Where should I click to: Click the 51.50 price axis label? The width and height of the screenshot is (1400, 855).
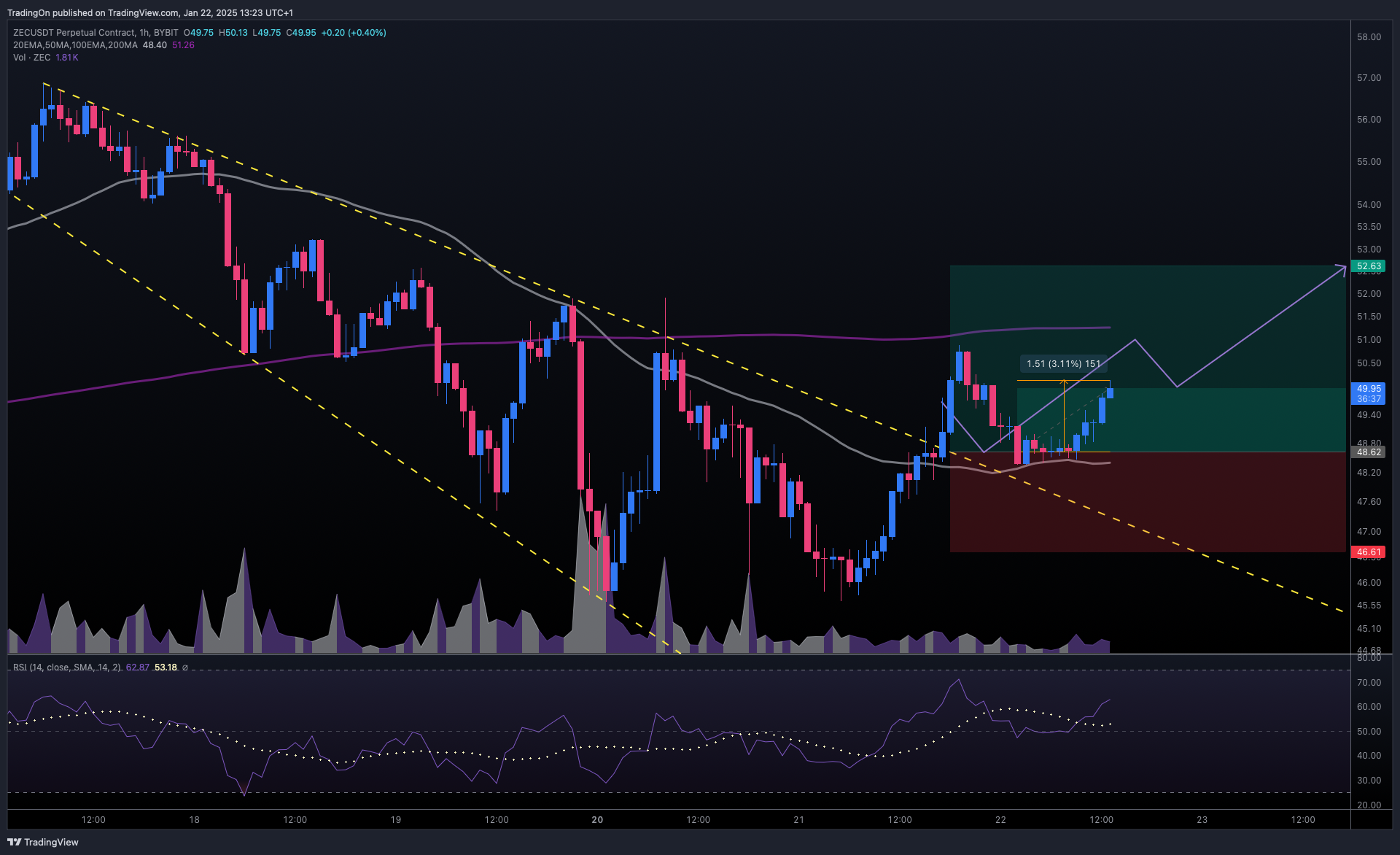[x=1369, y=317]
